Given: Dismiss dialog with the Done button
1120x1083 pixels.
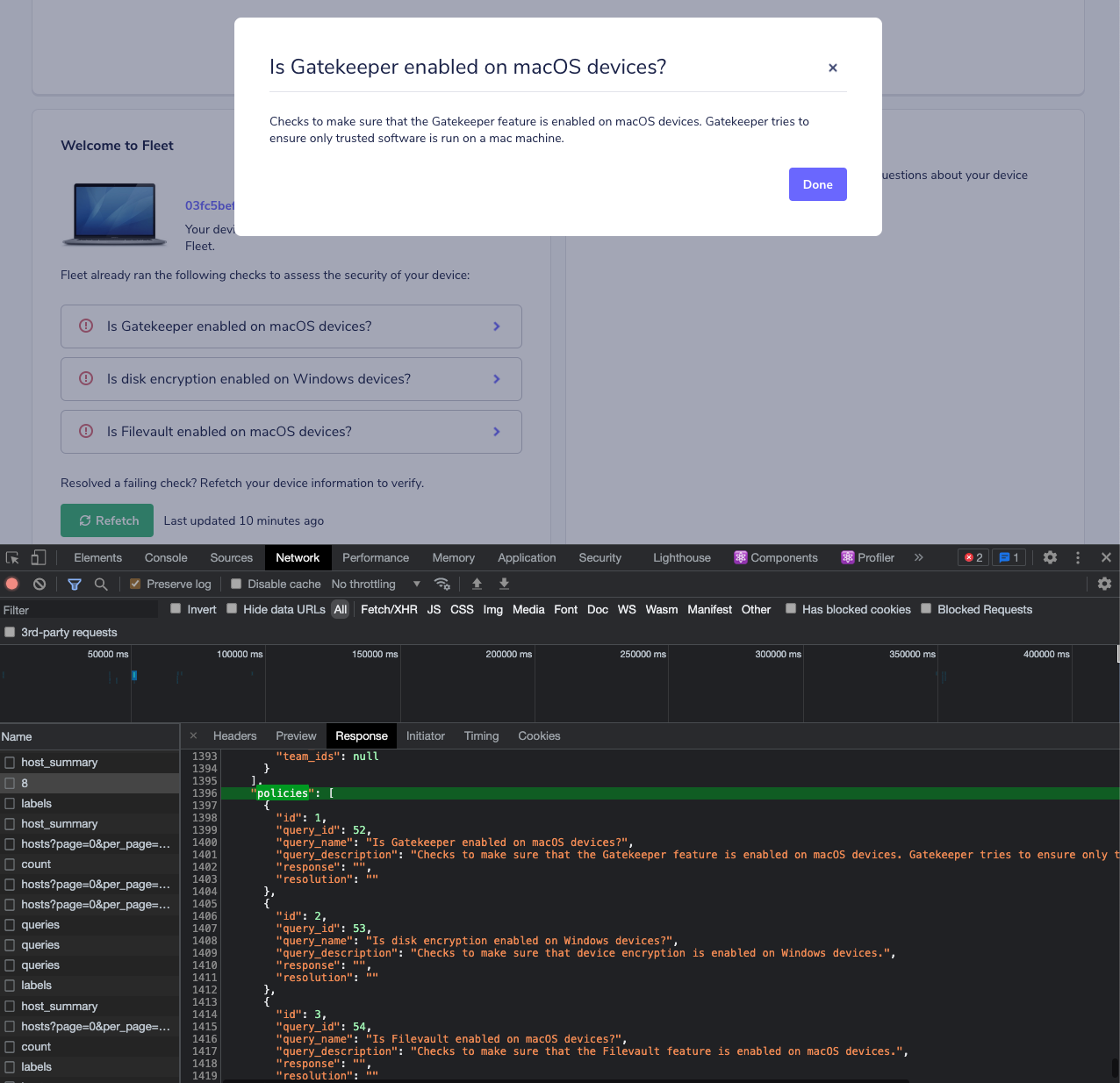Looking at the screenshot, I should [x=817, y=184].
